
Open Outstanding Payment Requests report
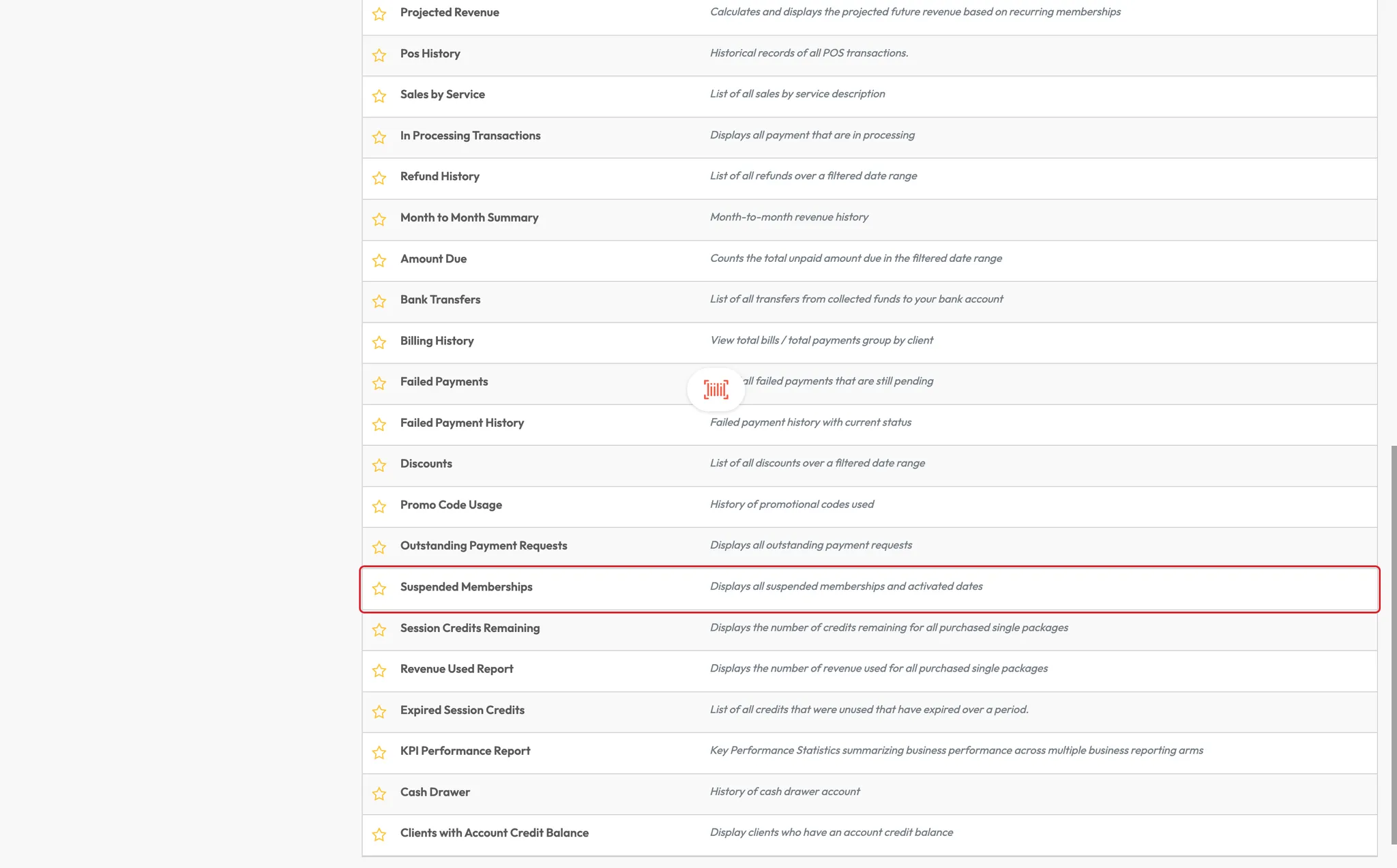click(483, 545)
